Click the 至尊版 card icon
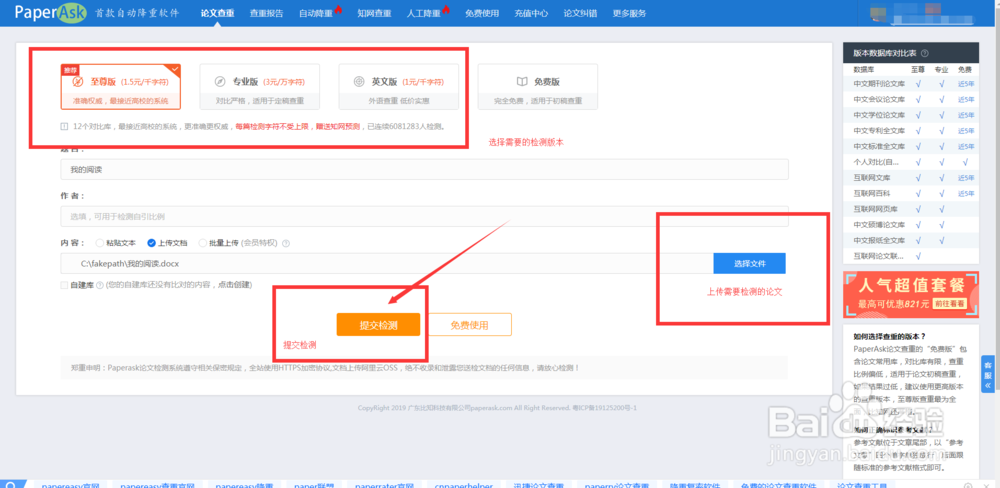Image resolution: width=1000 pixels, height=488 pixels. (x=78, y=82)
